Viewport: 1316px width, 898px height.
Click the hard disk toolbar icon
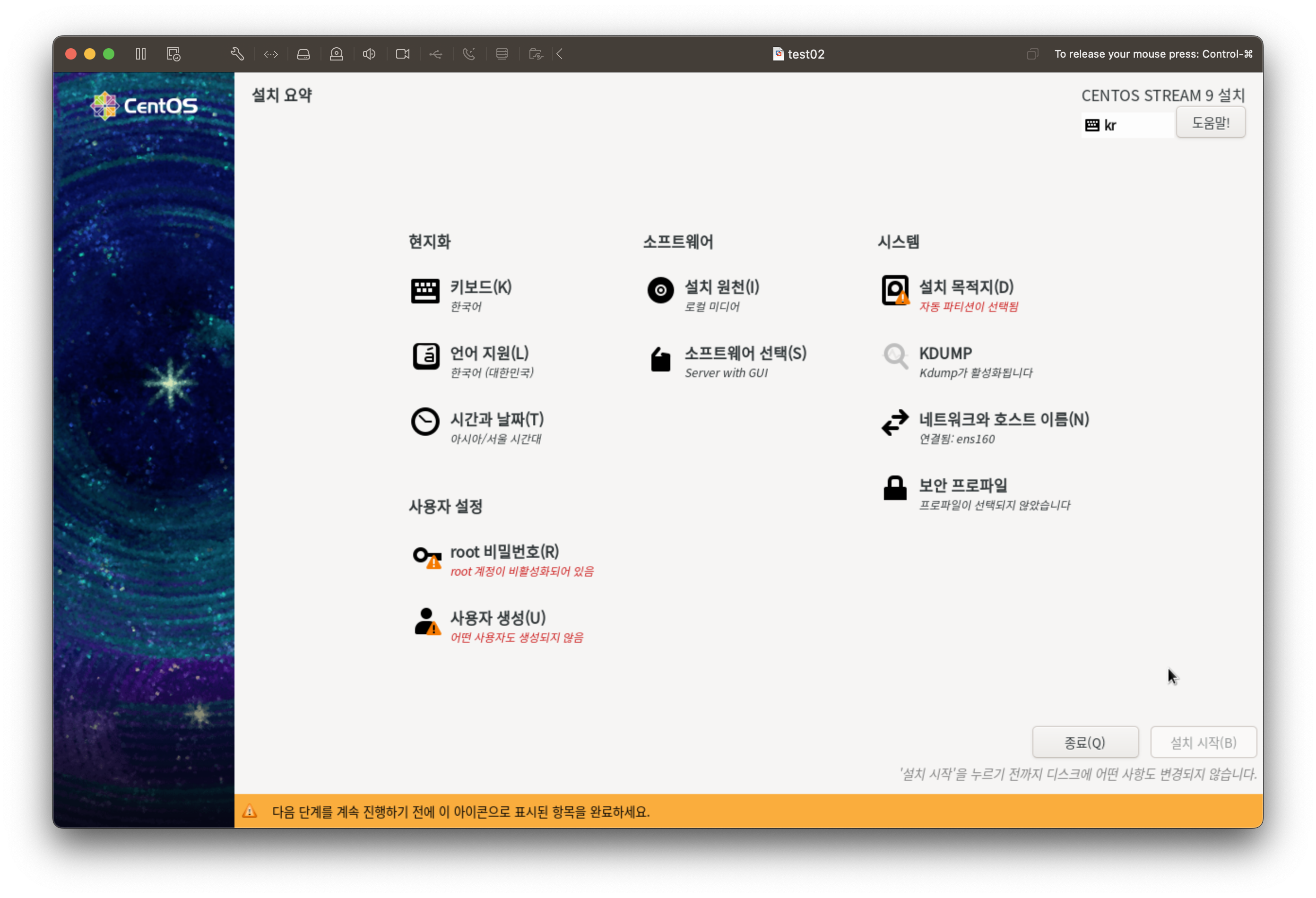(x=303, y=54)
